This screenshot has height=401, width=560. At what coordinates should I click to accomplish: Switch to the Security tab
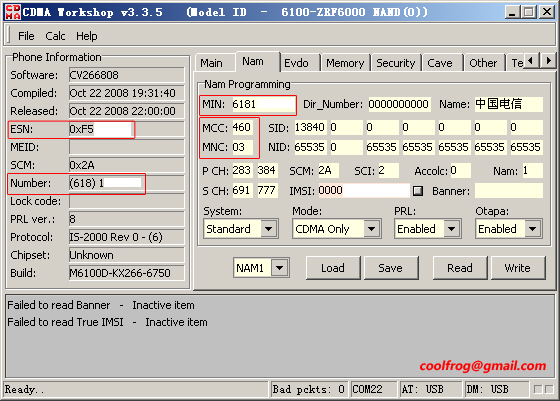(x=395, y=63)
